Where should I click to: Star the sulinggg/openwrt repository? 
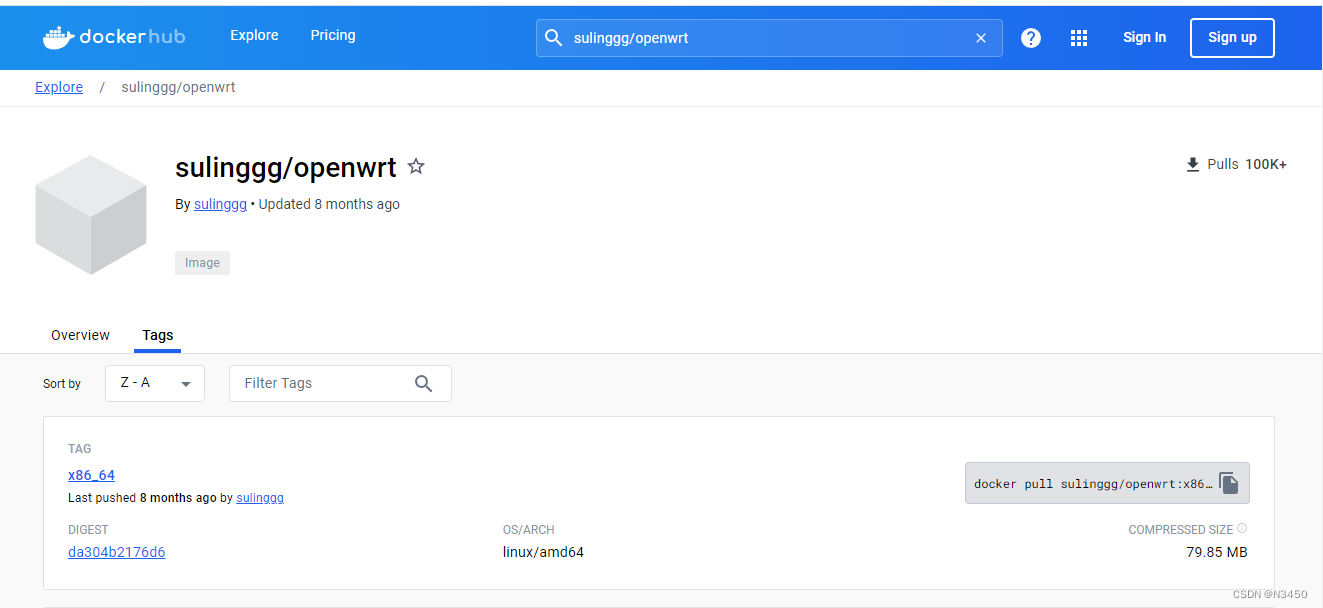click(416, 166)
